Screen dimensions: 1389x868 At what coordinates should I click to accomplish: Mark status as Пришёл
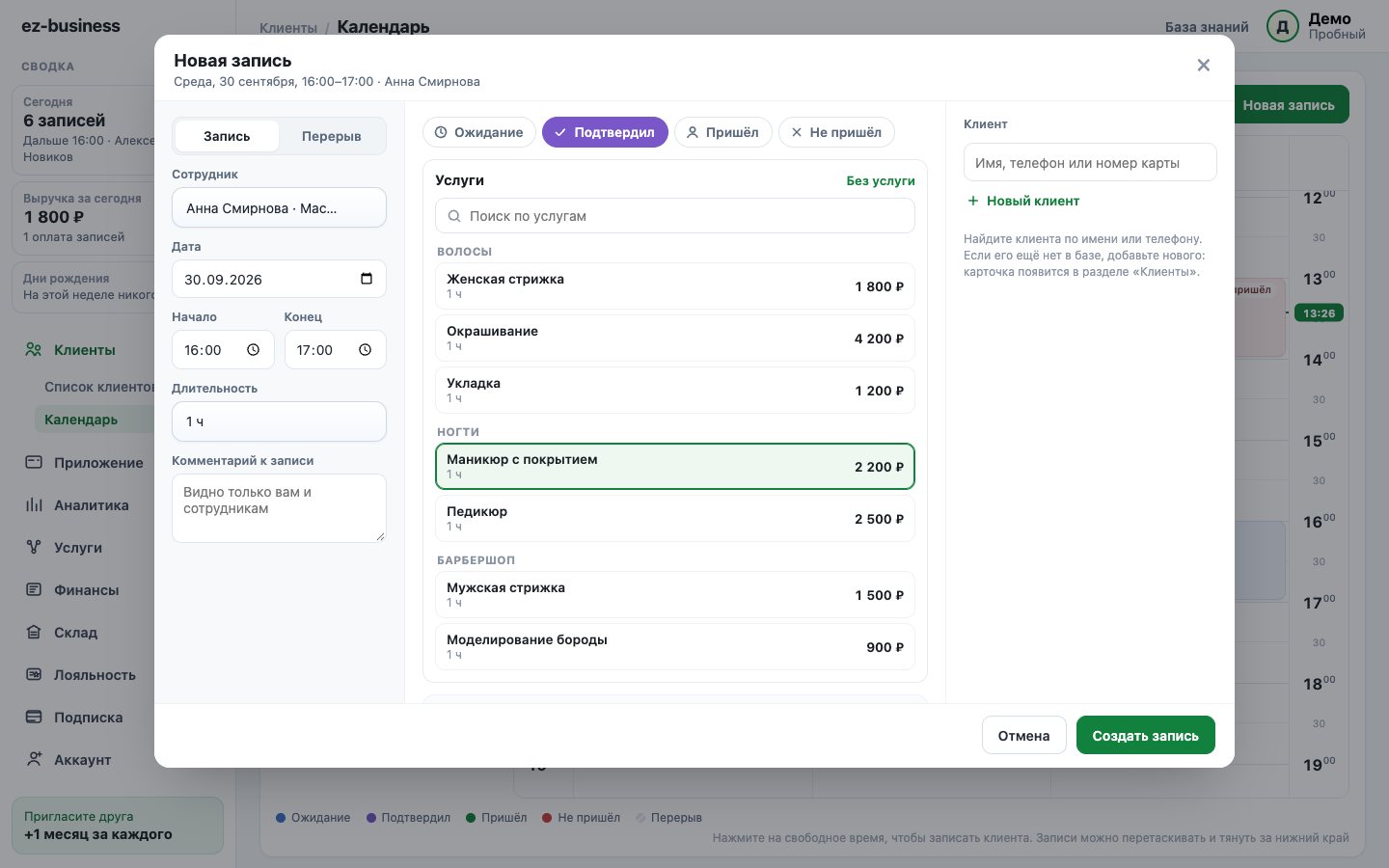(x=722, y=132)
